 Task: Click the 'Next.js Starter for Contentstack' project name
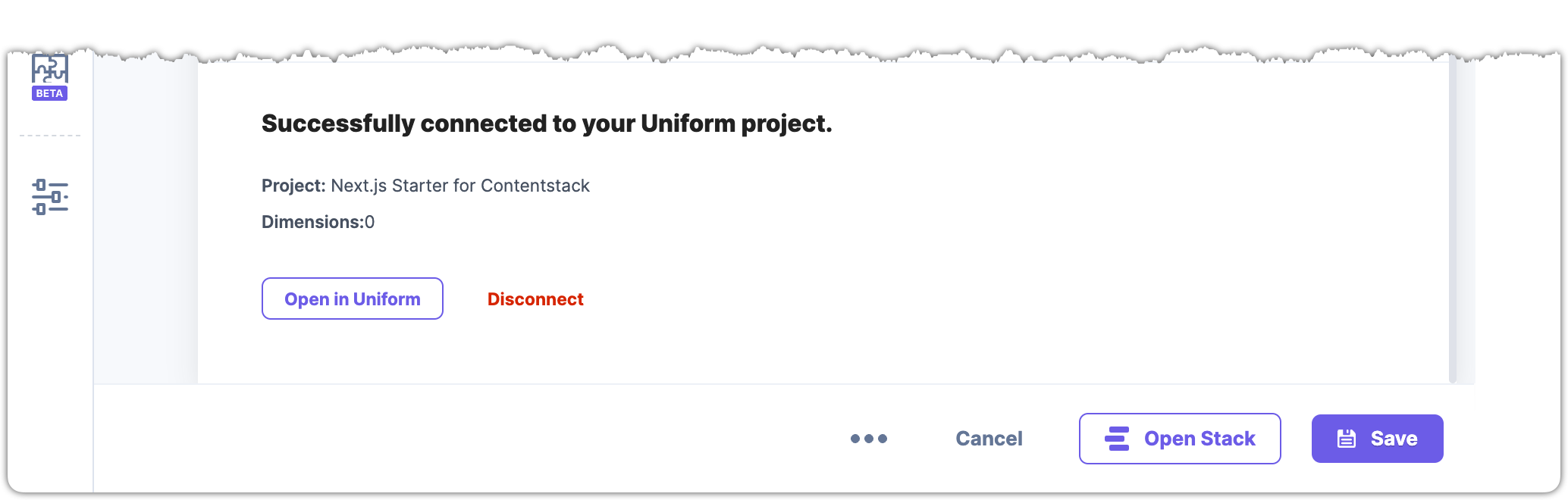[459, 186]
